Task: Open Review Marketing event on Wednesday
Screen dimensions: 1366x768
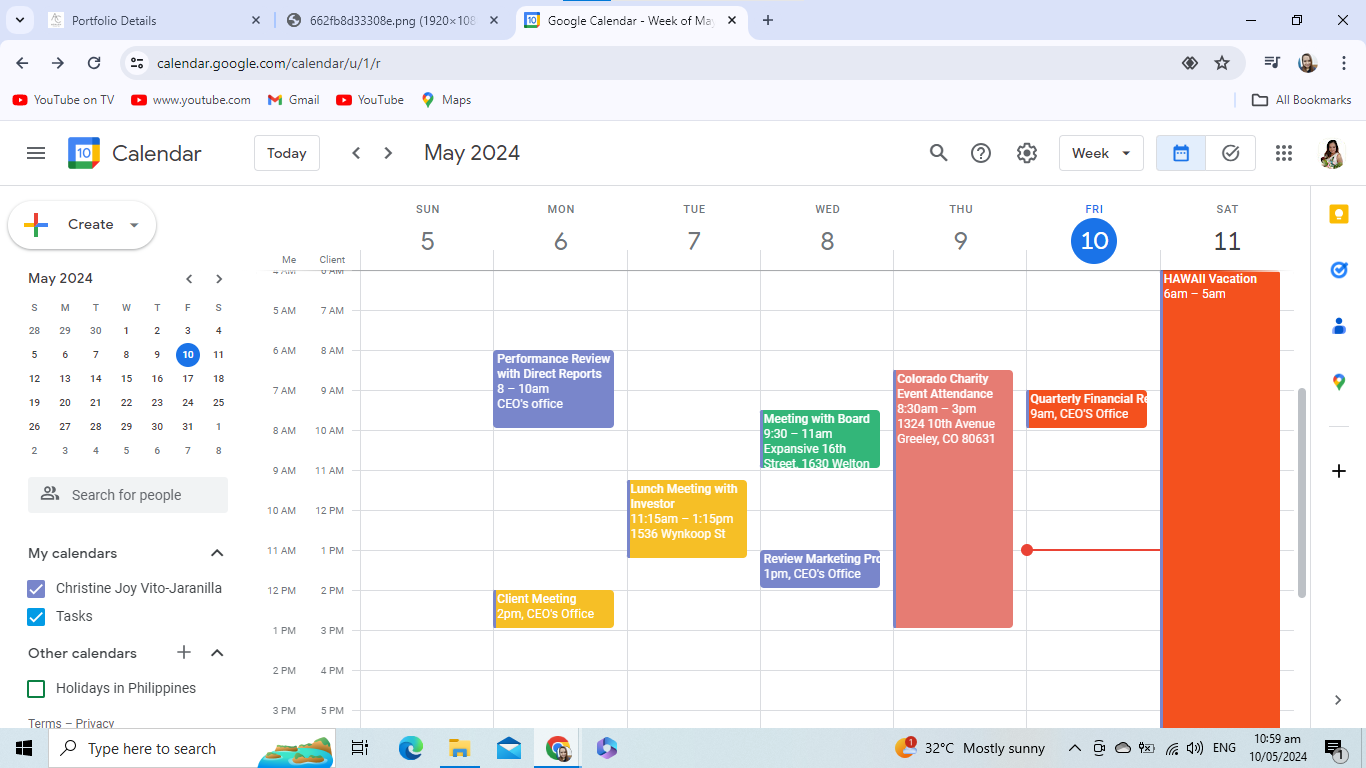Action: pyautogui.click(x=820, y=569)
